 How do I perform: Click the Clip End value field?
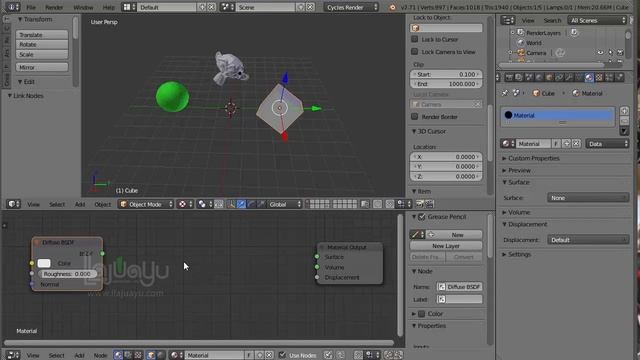pyautogui.click(x=446, y=84)
